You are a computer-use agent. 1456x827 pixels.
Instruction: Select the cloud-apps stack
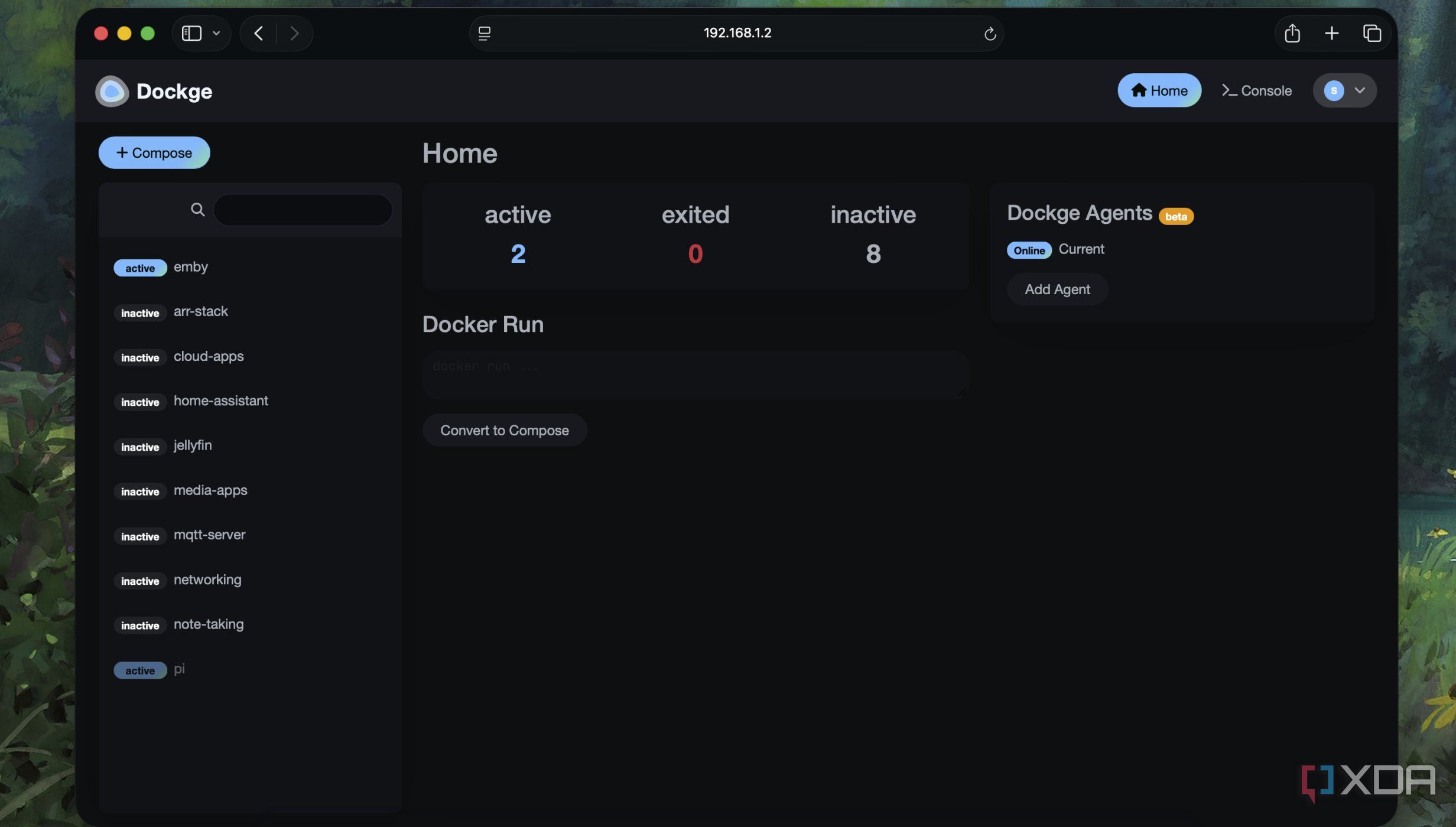251,356
